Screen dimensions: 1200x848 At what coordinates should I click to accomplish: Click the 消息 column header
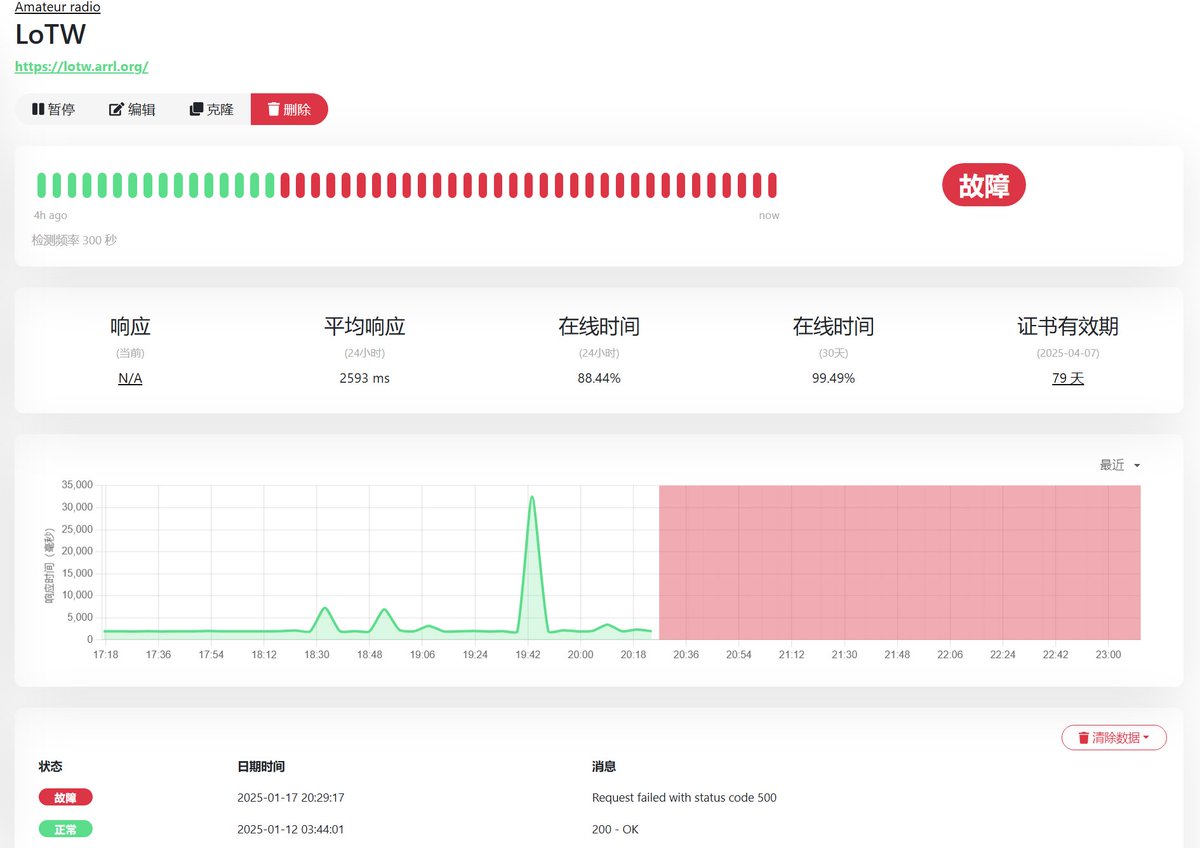click(x=604, y=766)
